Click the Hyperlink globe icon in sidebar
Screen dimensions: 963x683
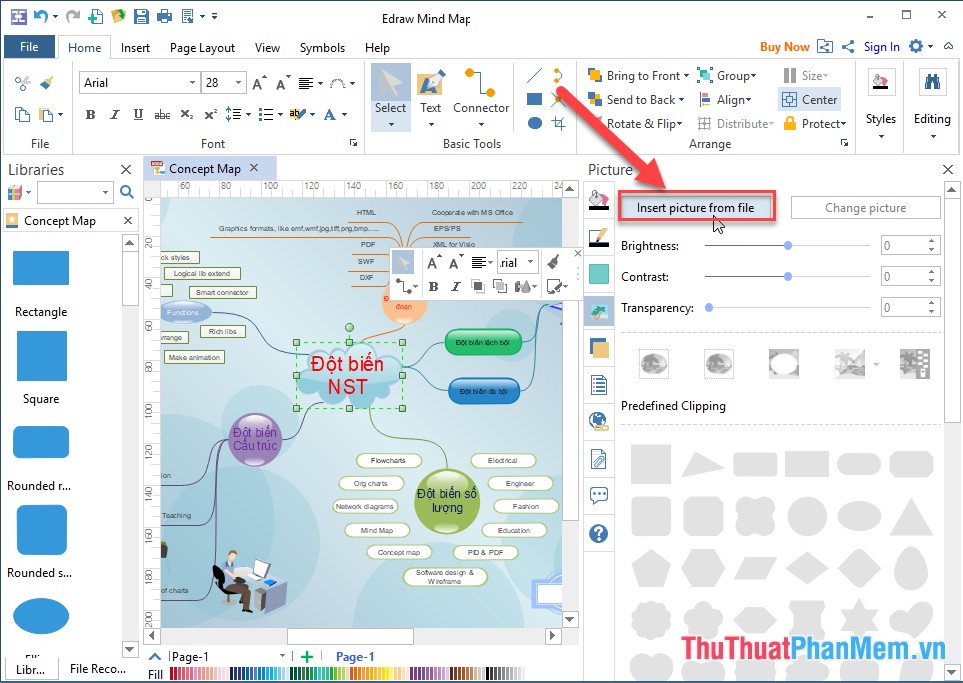598,421
